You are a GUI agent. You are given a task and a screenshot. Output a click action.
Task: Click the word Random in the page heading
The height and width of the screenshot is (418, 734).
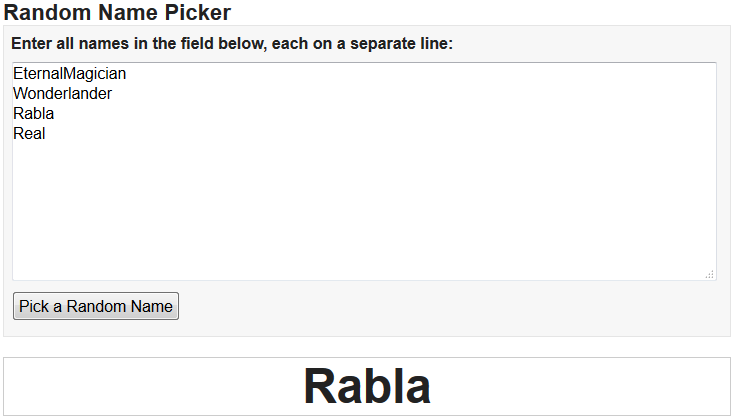click(x=43, y=13)
